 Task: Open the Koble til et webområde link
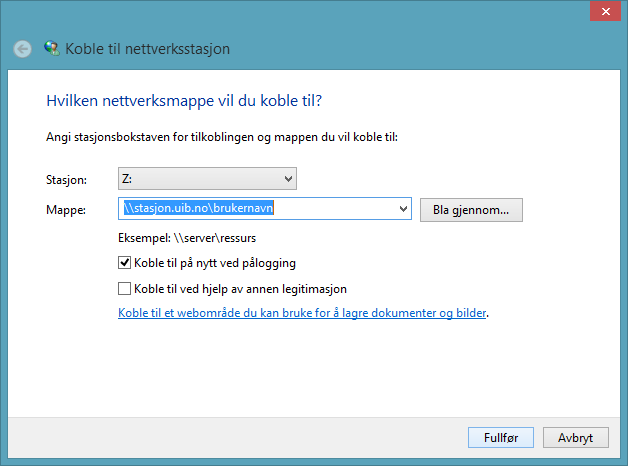[x=302, y=313]
